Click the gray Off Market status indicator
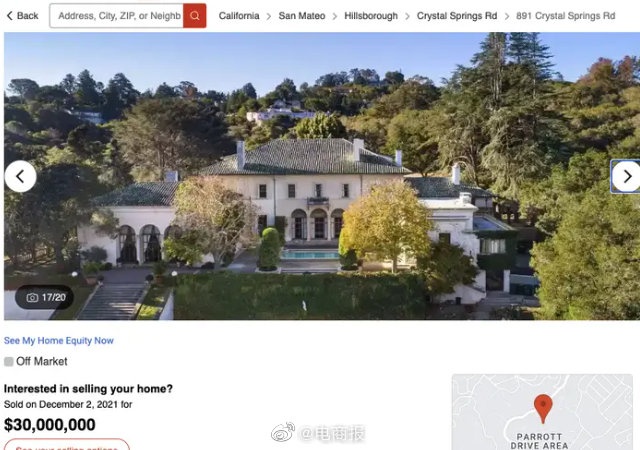This screenshot has width=640, height=450. [x=9, y=361]
